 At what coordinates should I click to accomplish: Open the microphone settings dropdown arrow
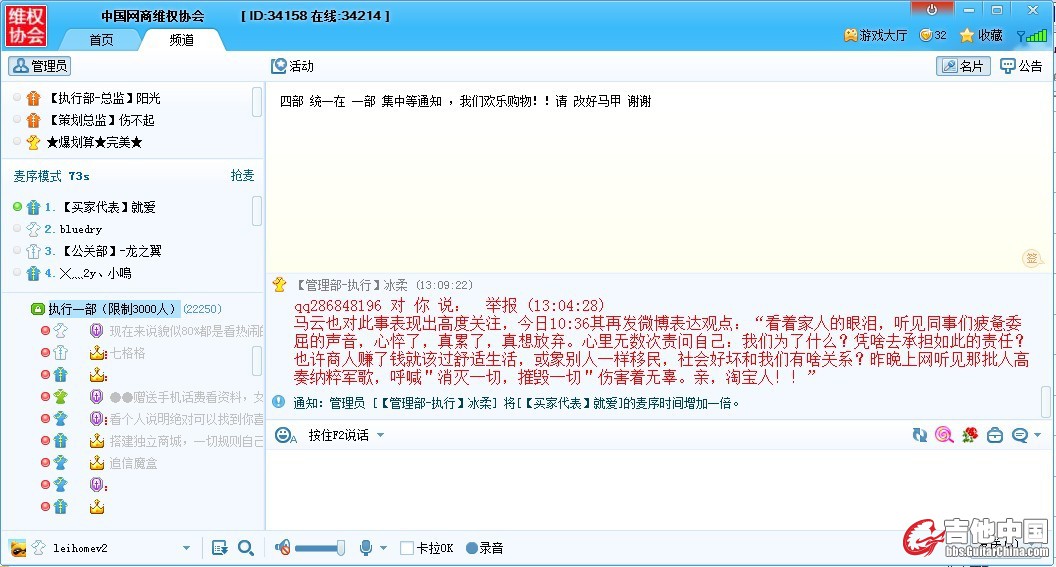pos(384,548)
